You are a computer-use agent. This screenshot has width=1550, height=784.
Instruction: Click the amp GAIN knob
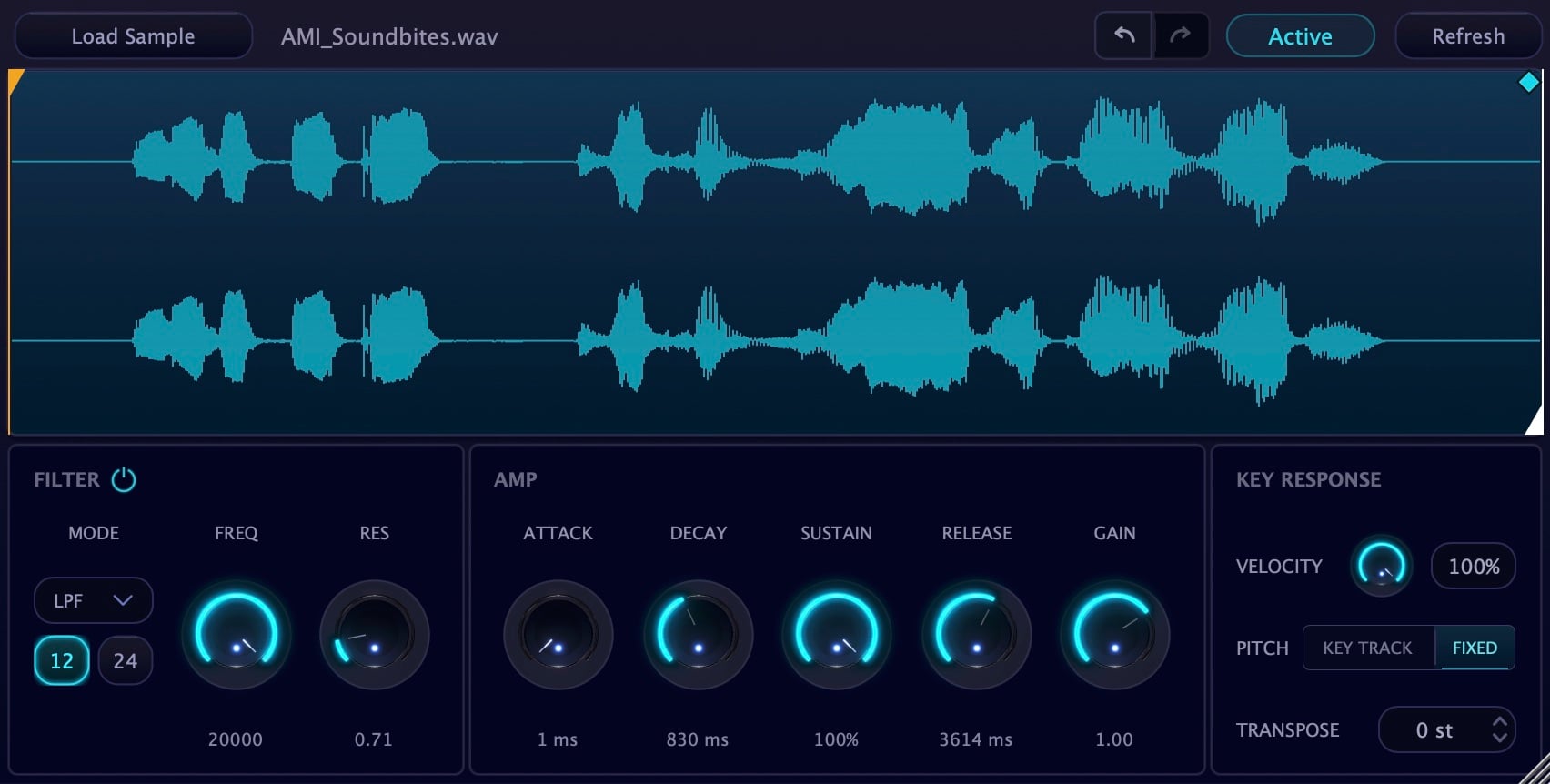[1114, 634]
